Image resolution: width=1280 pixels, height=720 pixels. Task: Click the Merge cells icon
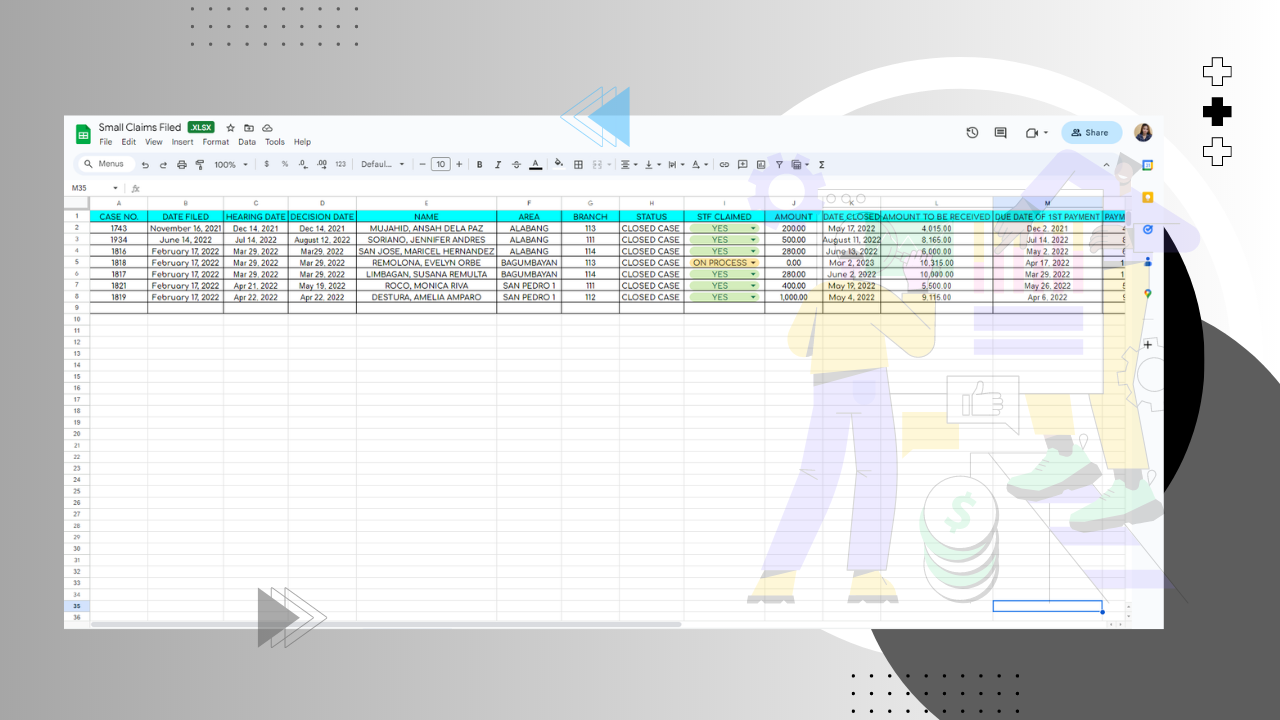click(x=597, y=164)
